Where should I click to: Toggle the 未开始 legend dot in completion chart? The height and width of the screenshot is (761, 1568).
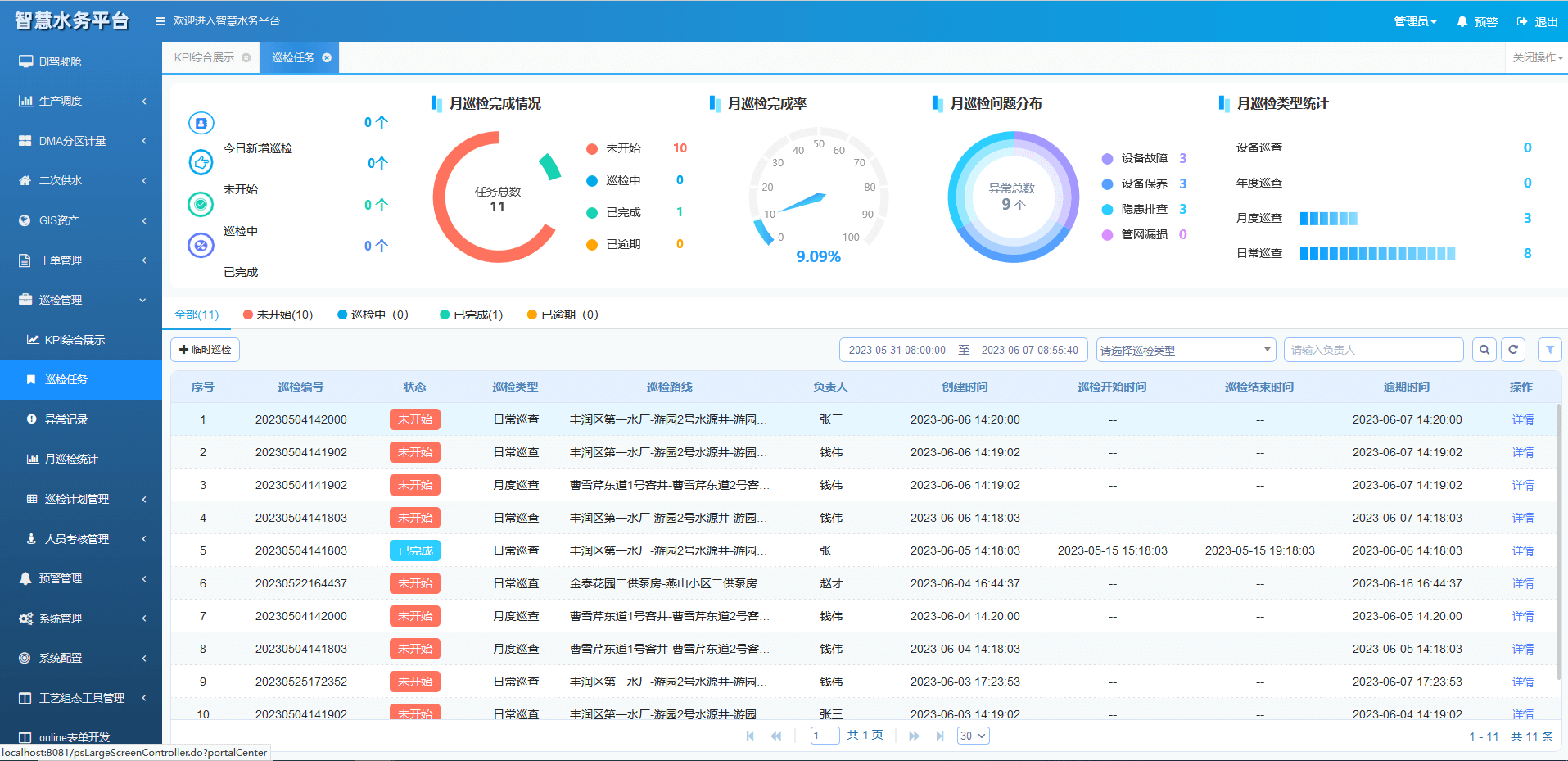592,149
